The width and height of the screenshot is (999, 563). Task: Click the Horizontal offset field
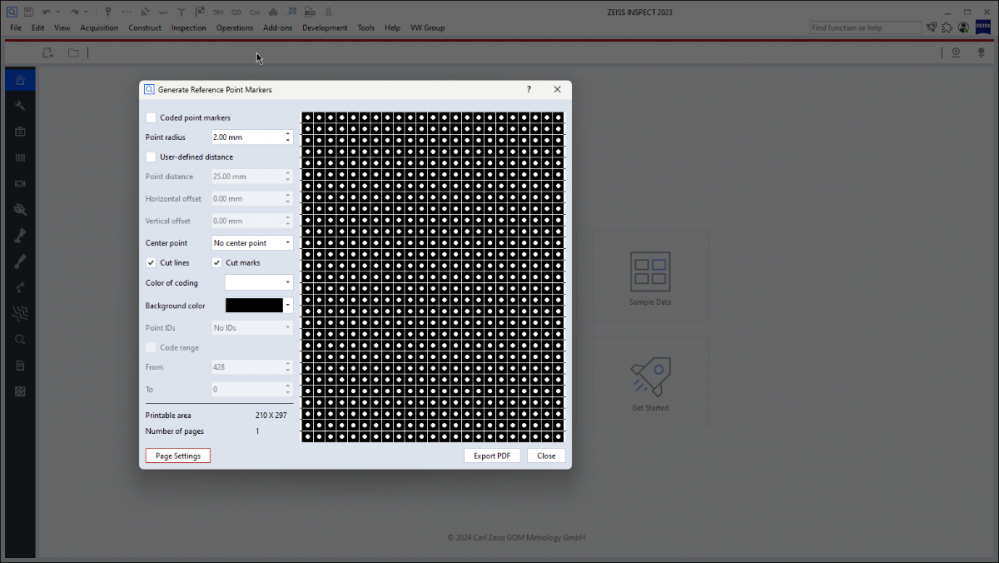point(252,199)
